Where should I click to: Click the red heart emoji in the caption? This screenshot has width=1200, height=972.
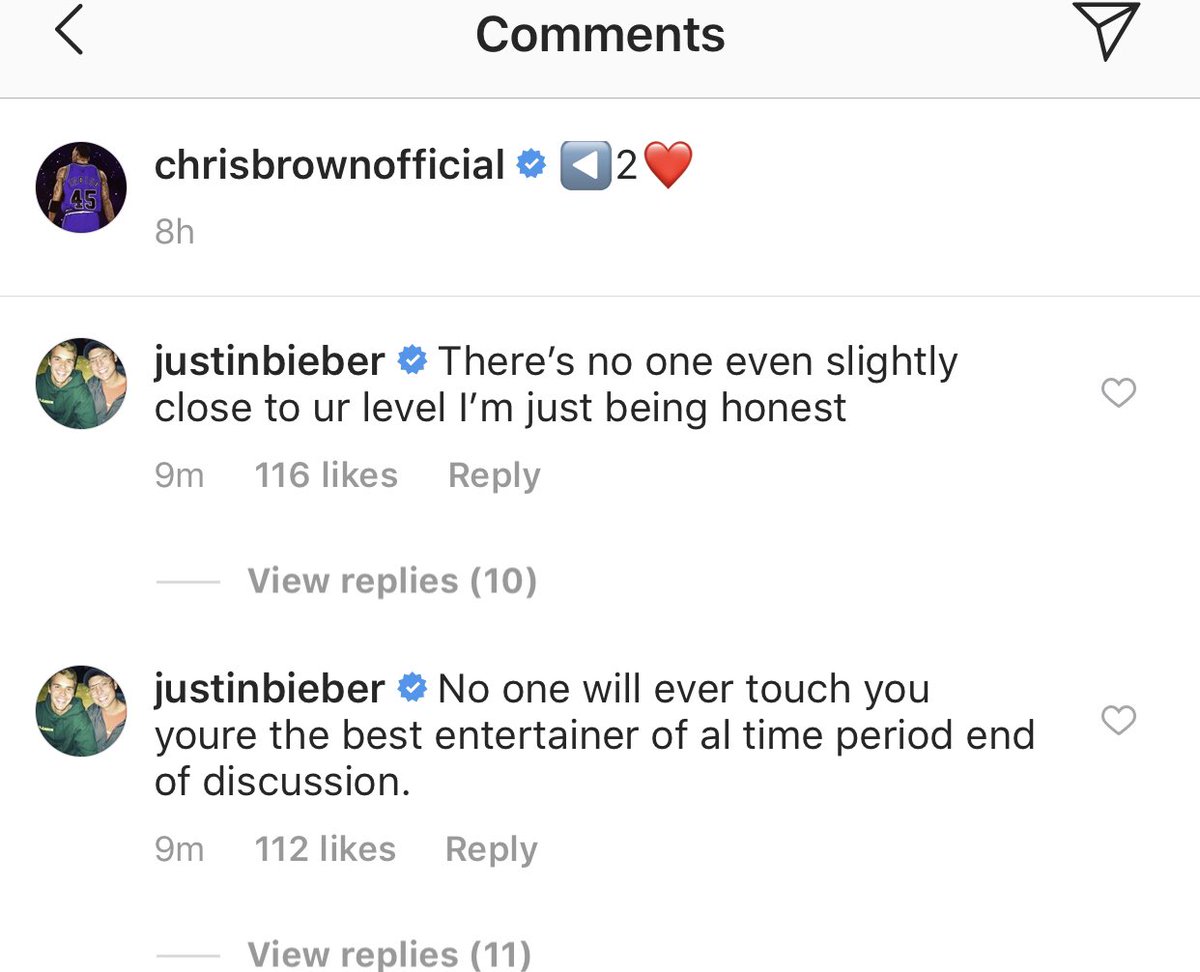(668, 166)
